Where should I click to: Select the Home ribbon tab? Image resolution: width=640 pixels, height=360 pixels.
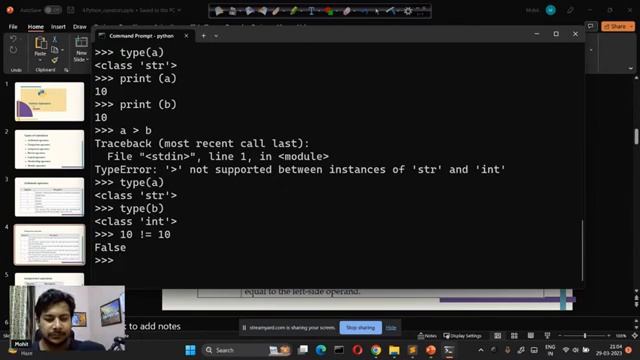click(x=36, y=27)
